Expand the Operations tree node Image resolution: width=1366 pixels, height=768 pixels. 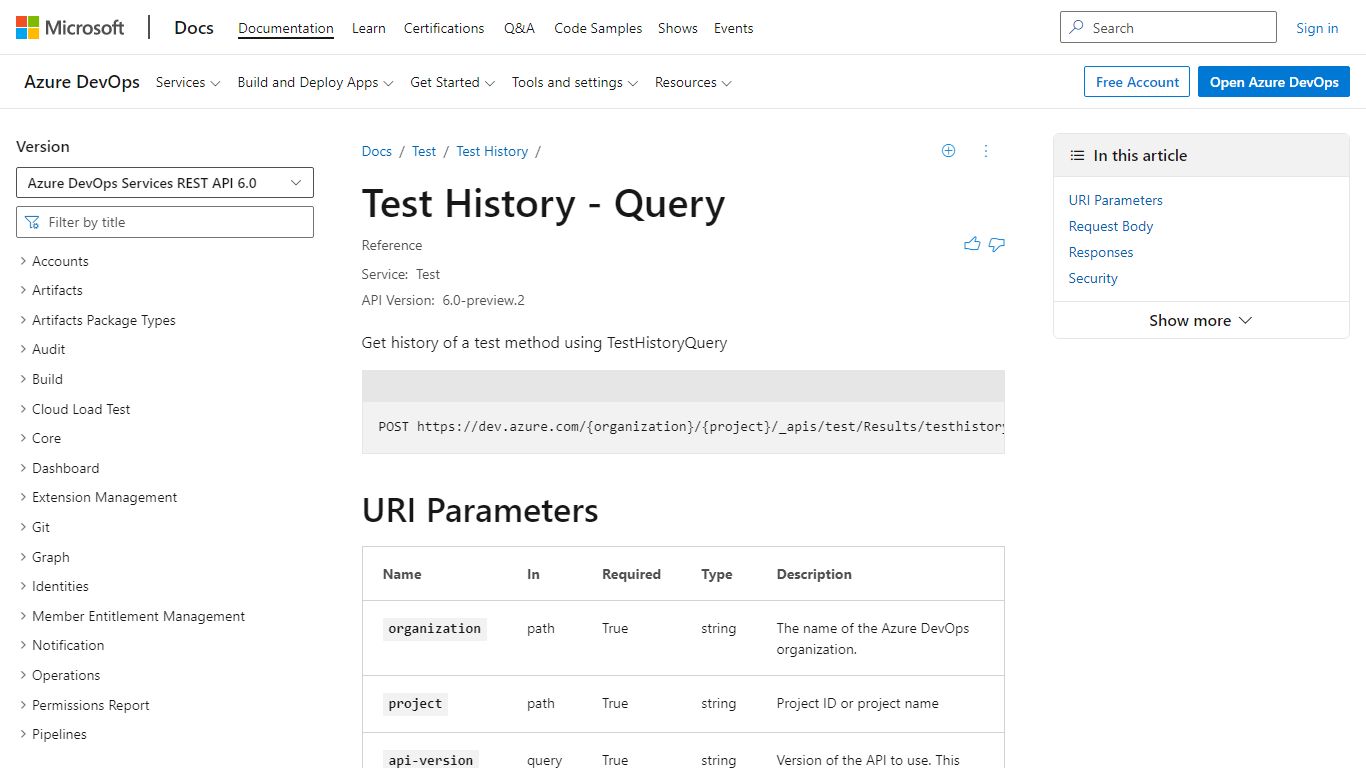coord(23,675)
